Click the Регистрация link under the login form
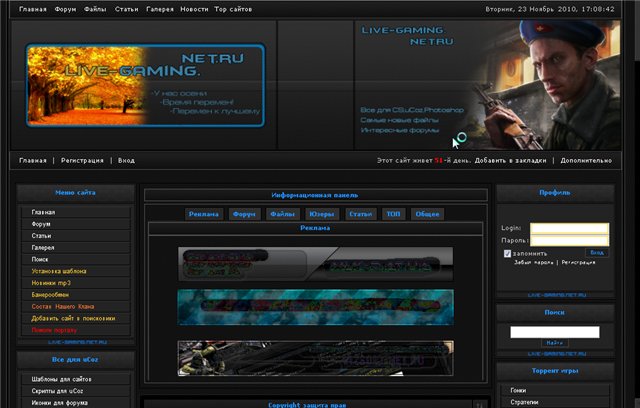This screenshot has height=408, width=640. [x=578, y=262]
